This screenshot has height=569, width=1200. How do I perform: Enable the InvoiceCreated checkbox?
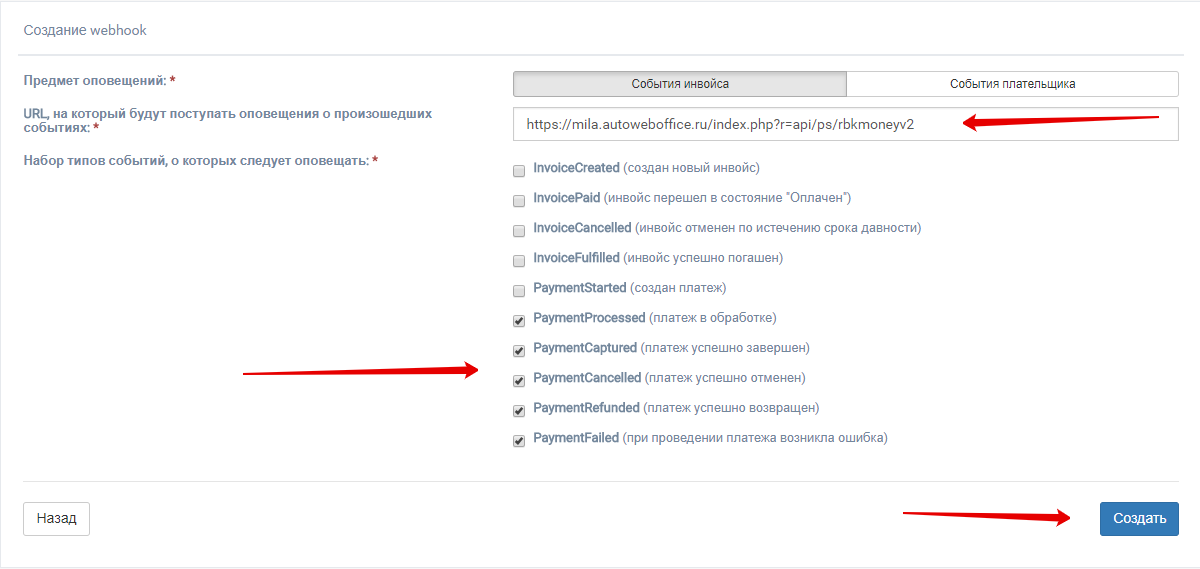tap(519, 170)
